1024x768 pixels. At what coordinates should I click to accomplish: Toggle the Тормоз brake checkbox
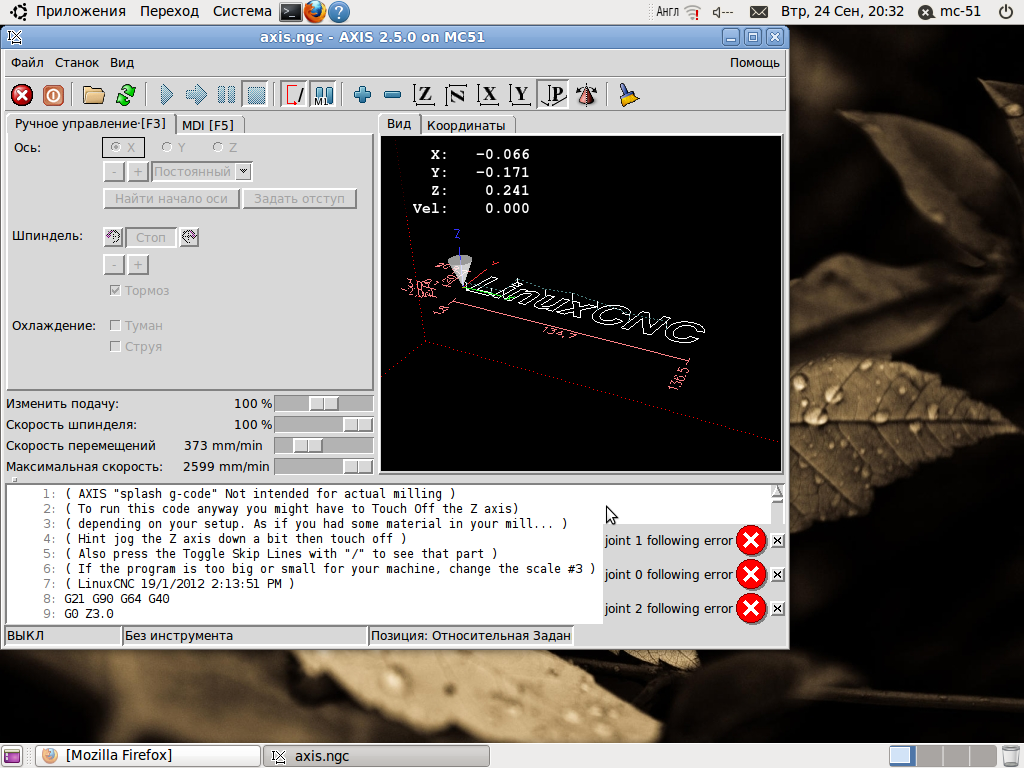[x=116, y=290]
